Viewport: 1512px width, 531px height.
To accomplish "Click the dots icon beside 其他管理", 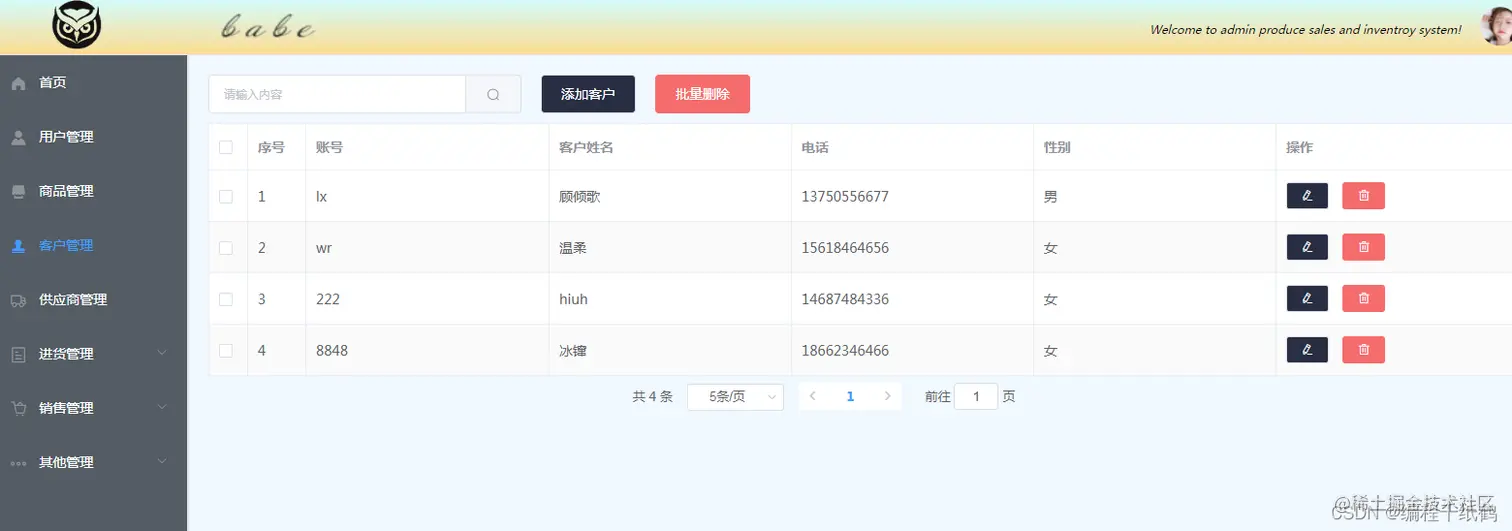I will [x=18, y=463].
